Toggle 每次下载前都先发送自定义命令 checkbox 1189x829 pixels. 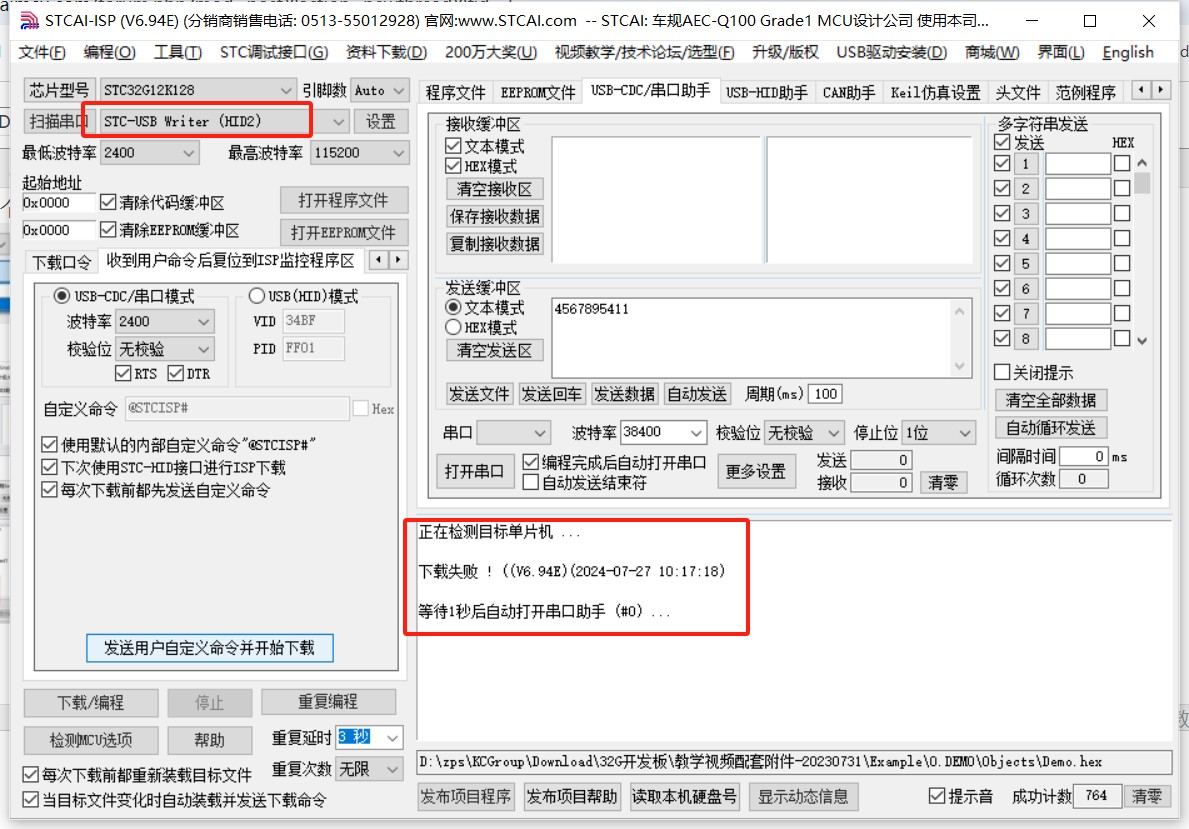click(x=49, y=490)
